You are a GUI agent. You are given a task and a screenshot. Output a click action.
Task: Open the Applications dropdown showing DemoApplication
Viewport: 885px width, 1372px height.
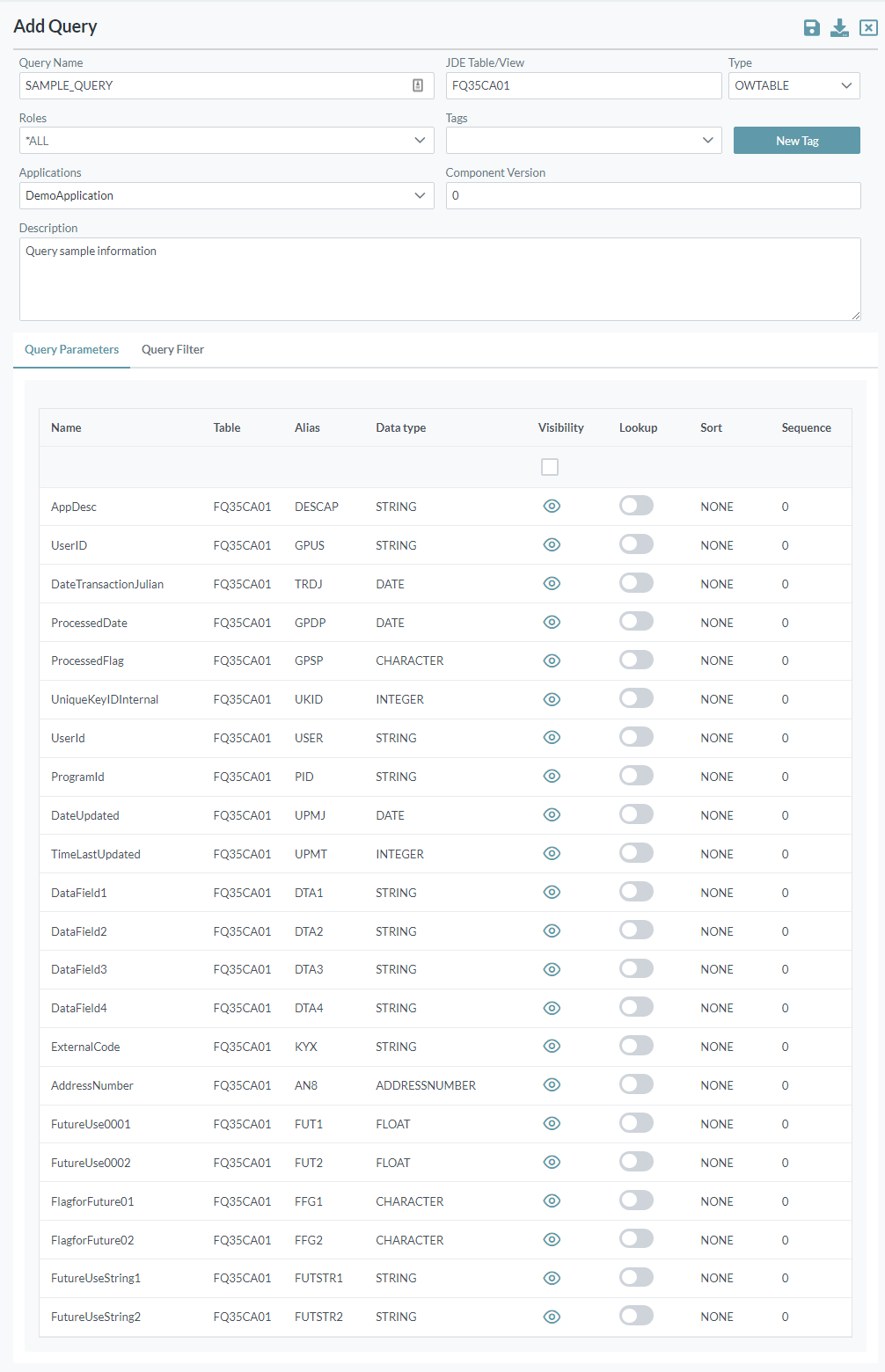tap(227, 195)
